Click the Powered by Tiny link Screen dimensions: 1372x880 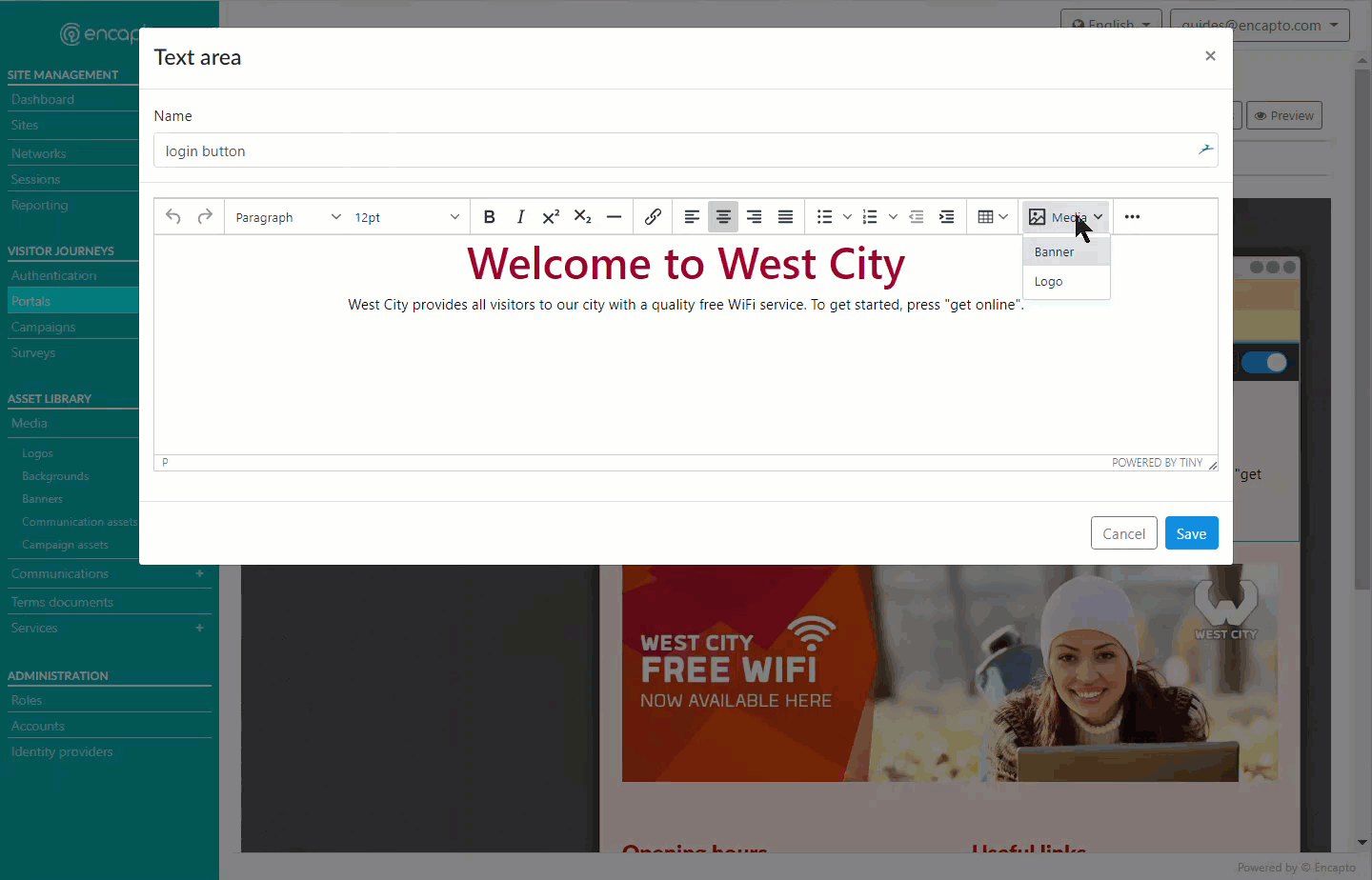point(1157,463)
